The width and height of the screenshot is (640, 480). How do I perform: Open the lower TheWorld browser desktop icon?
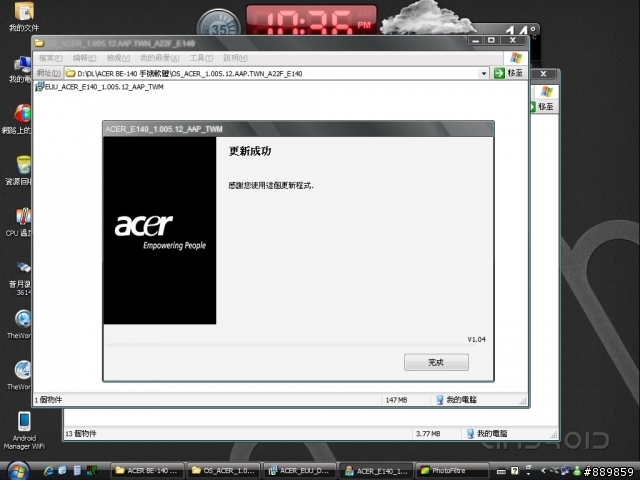[x=20, y=376]
